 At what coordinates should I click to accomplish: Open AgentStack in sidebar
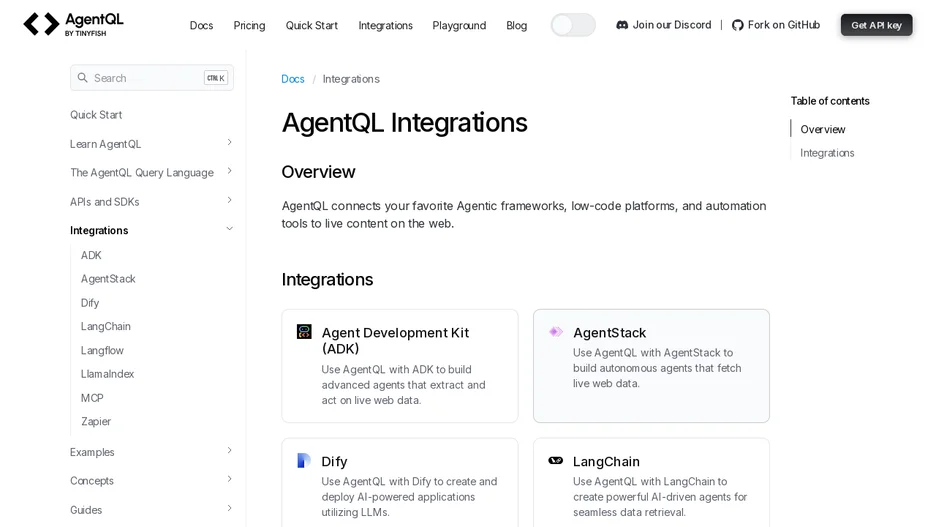coord(108,279)
